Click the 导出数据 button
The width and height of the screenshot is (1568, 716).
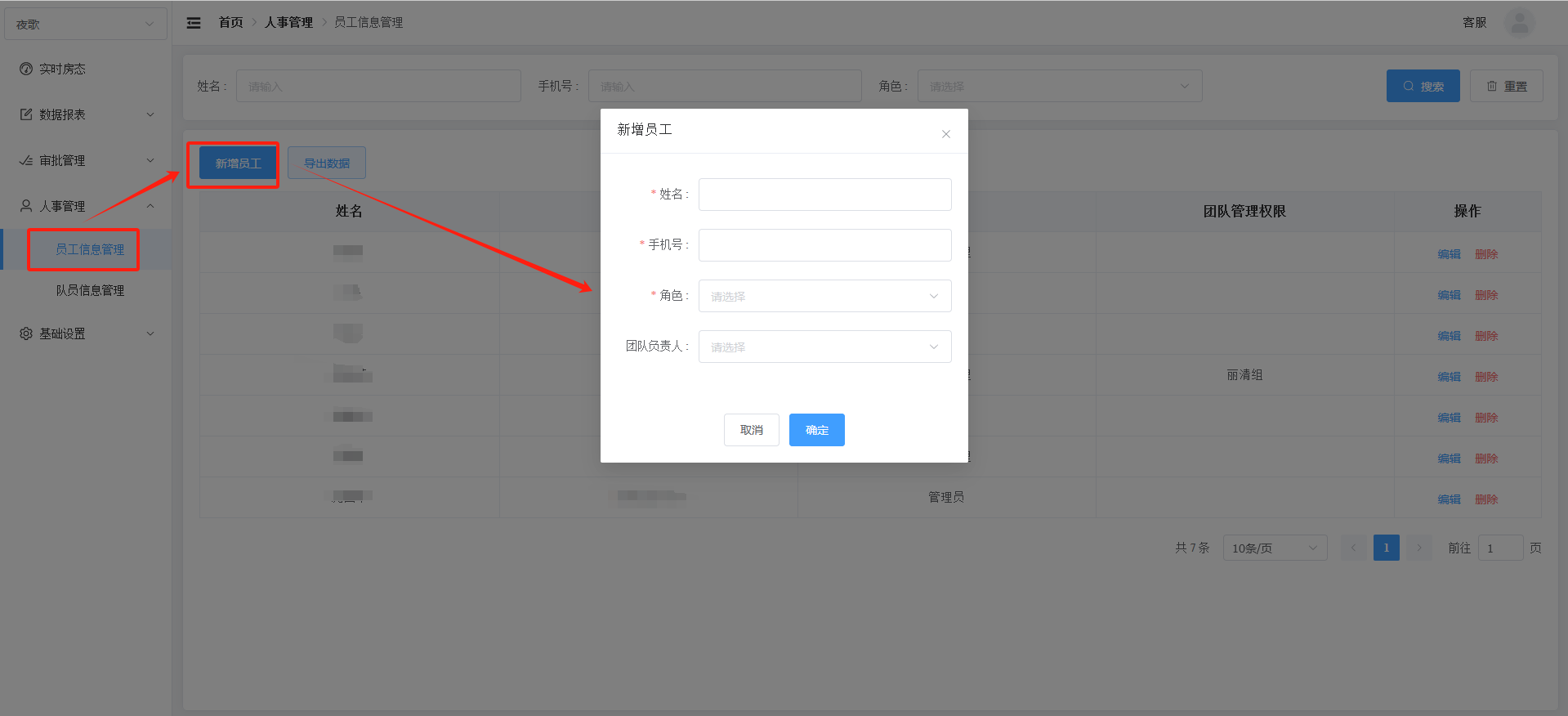pyautogui.click(x=327, y=163)
